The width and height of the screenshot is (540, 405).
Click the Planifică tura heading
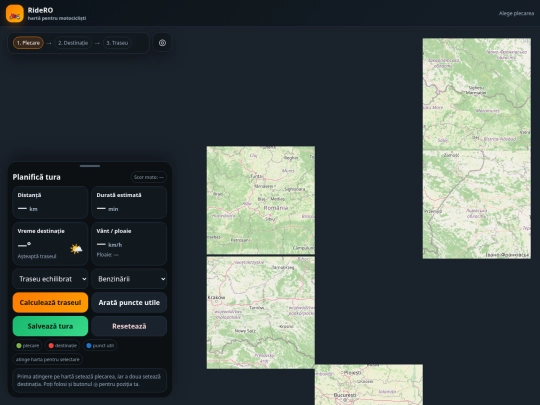[x=37, y=177]
